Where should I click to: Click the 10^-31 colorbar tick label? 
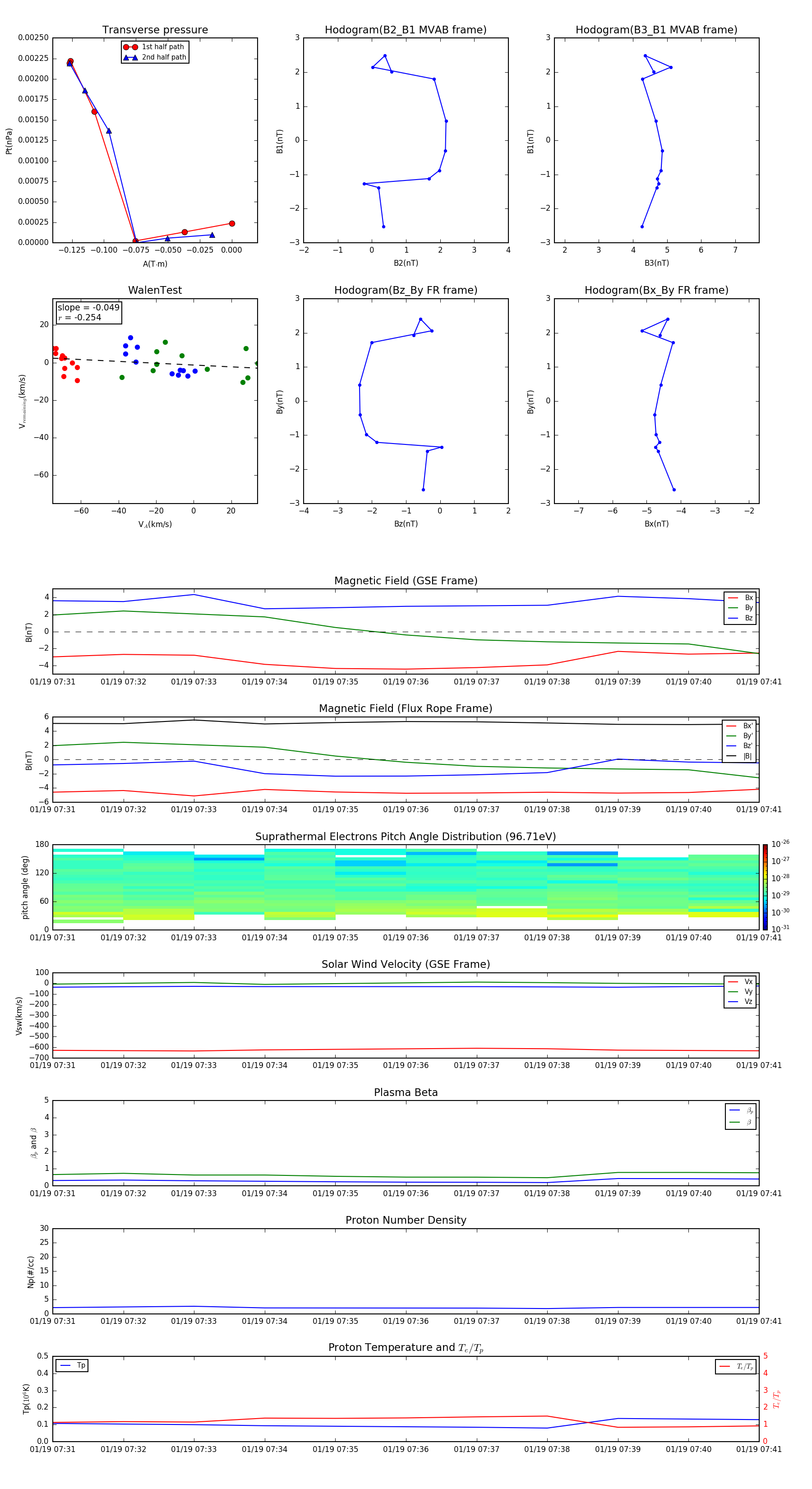tap(780, 929)
